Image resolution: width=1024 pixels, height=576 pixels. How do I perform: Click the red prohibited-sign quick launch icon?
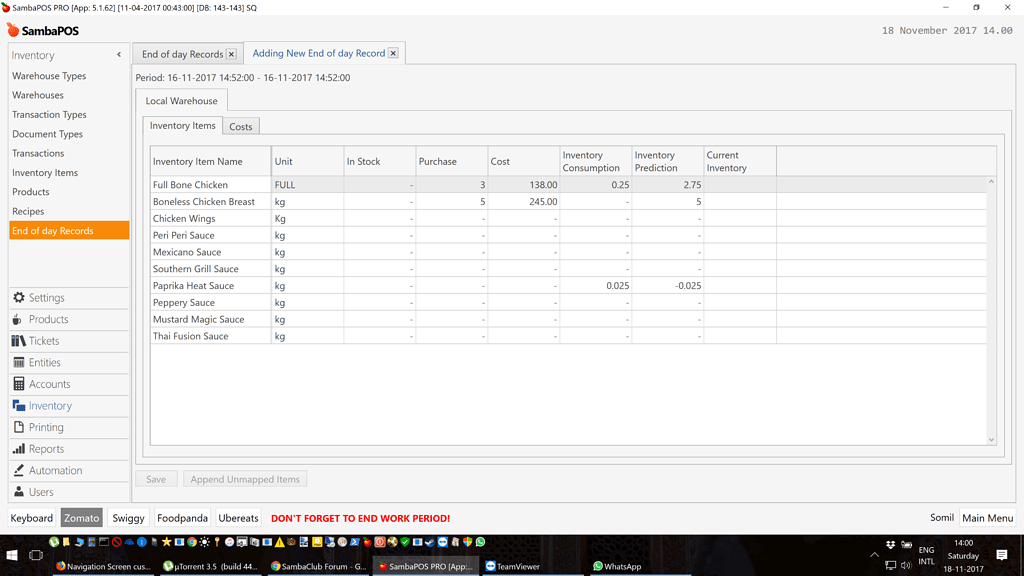[x=117, y=542]
